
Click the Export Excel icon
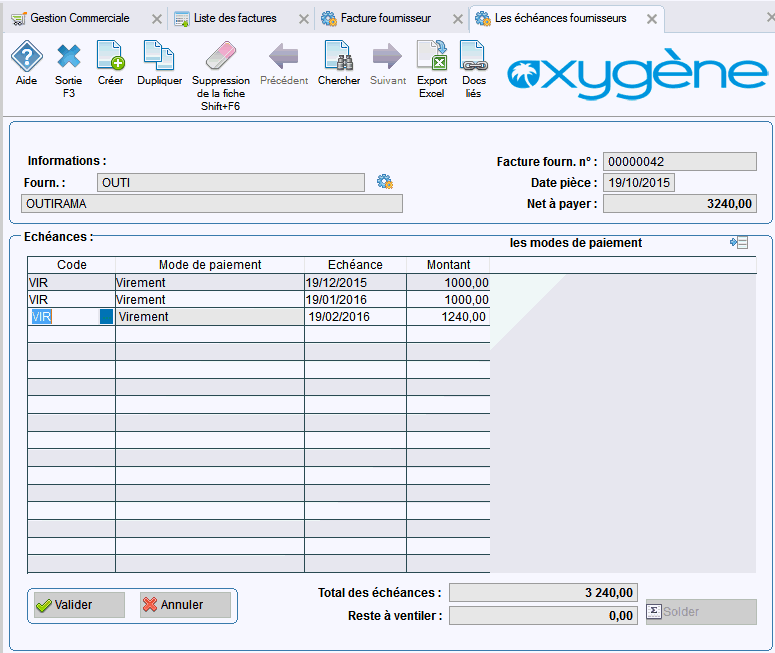click(432, 57)
